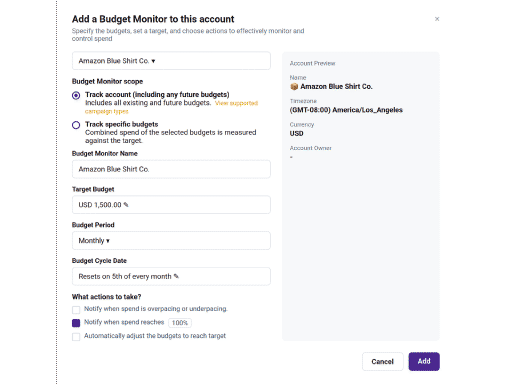The width and height of the screenshot is (512, 384).
Task: Click the Budget Monitor scope heading
Action: 107,81
